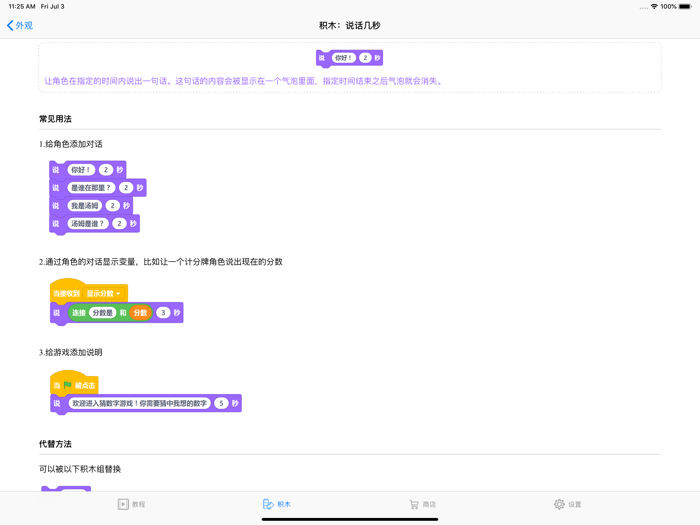Tap the text 1.给角色添加对话
The height and width of the screenshot is (525, 700).
tap(71, 144)
